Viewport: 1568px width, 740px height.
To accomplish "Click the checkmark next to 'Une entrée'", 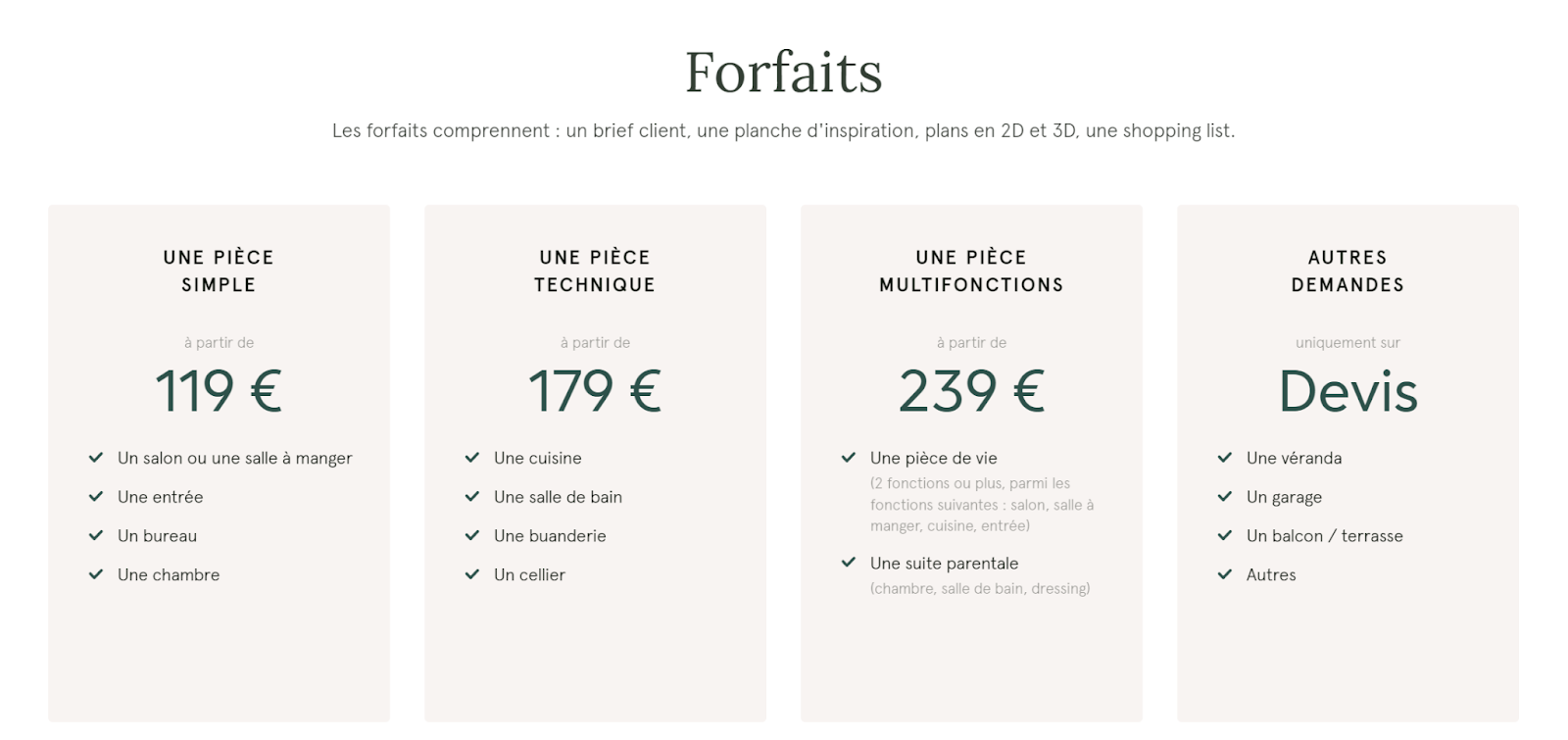I will click(x=96, y=497).
